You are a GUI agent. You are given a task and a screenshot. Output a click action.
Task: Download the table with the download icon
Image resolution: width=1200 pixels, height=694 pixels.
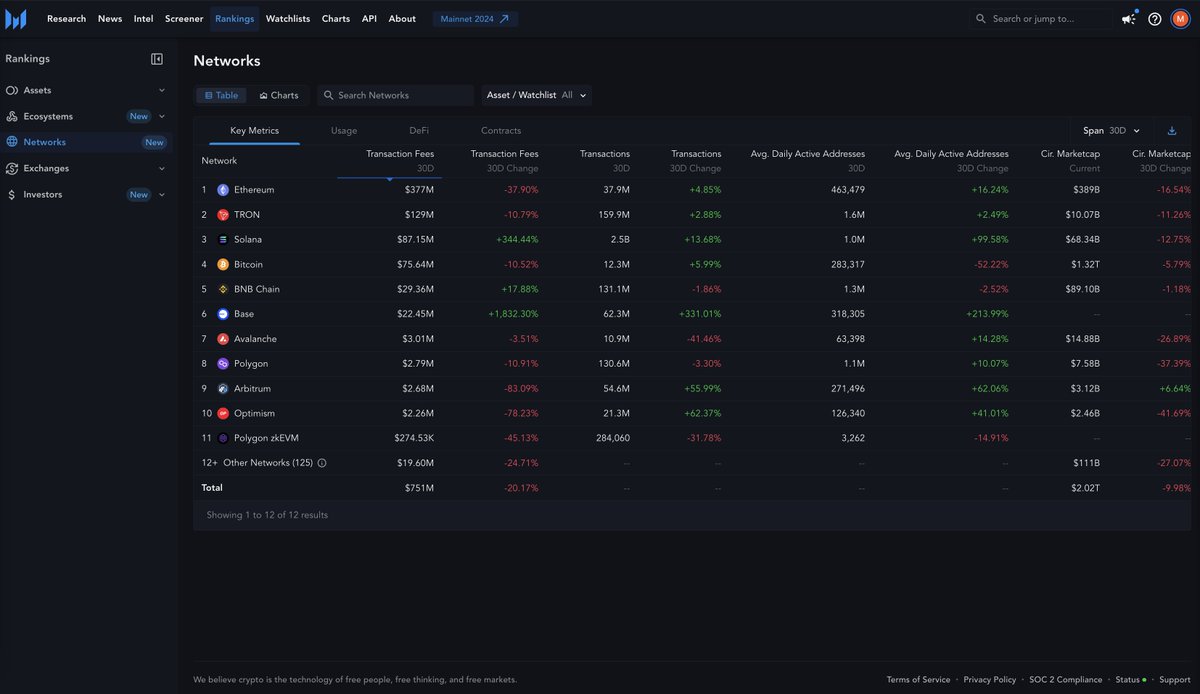click(1172, 131)
